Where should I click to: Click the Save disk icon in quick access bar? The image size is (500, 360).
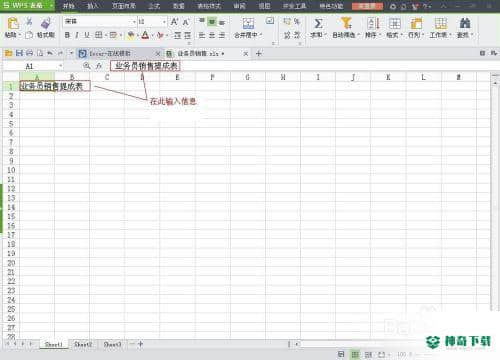[x=19, y=53]
